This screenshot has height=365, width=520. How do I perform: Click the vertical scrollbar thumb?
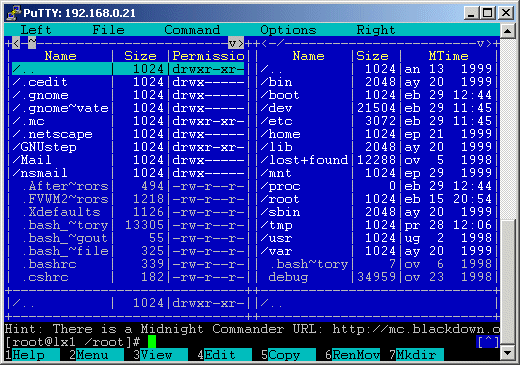508,282
